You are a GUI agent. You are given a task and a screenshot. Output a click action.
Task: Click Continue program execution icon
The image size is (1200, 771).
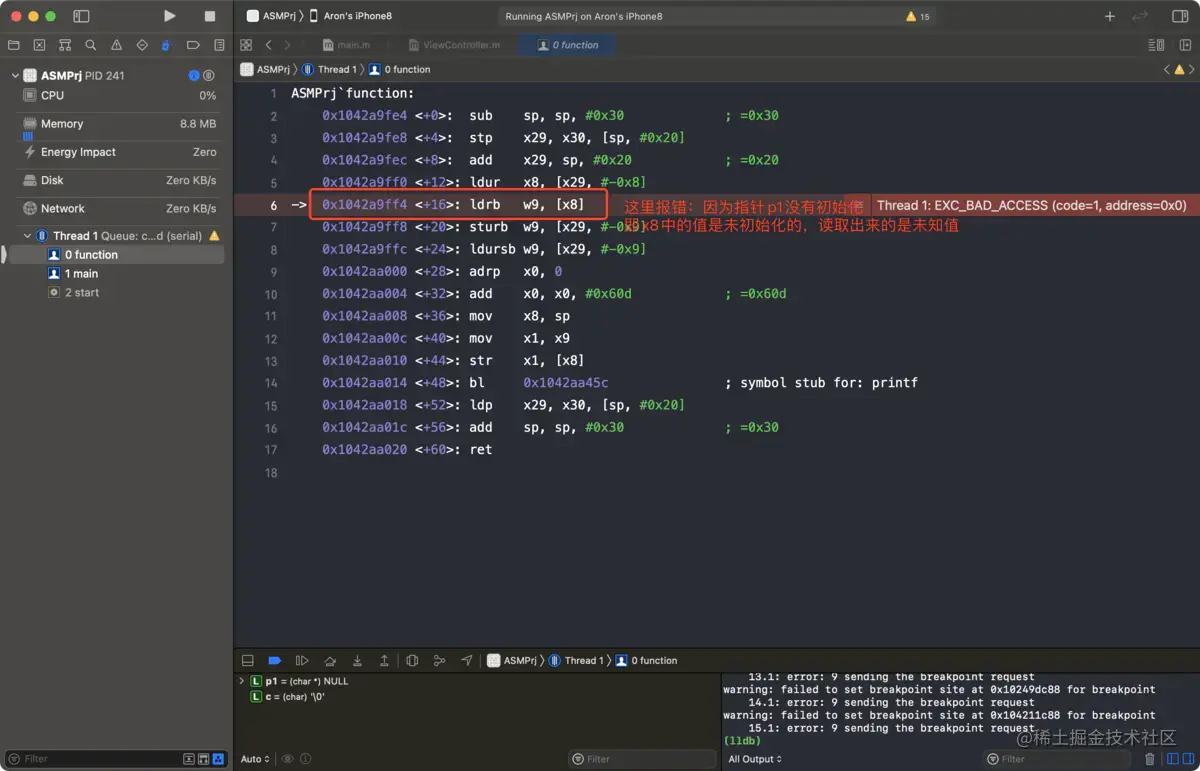[x=302, y=661]
